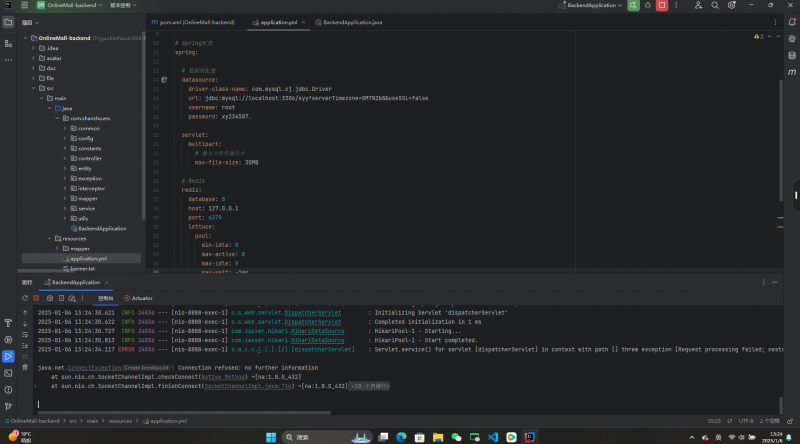Image resolution: width=800 pixels, height=444 pixels.
Task: Expand the controller package
Action: (65, 158)
